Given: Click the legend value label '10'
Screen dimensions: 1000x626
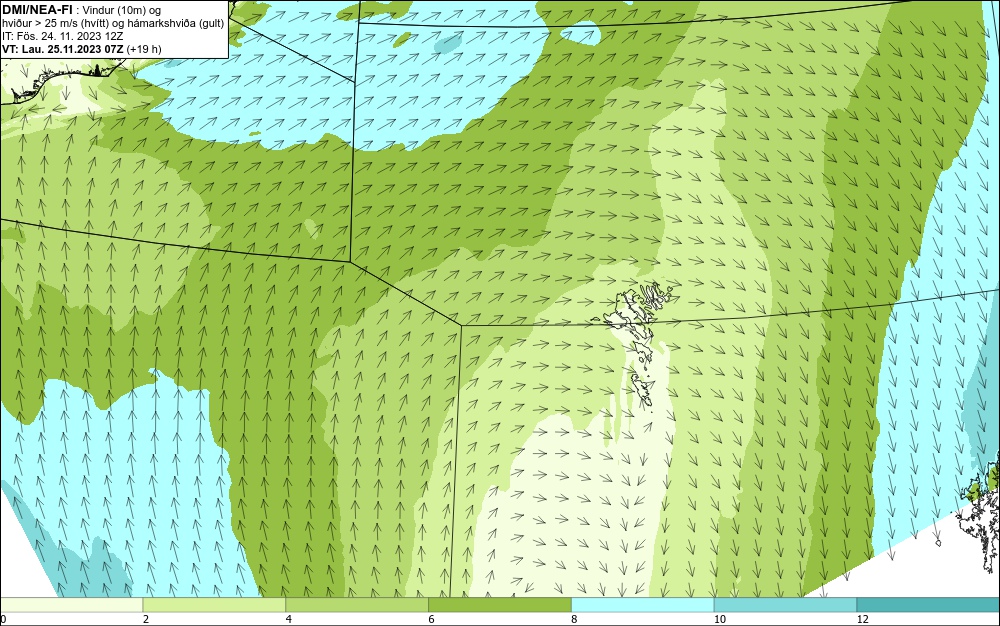Looking at the screenshot, I should click(x=720, y=619).
